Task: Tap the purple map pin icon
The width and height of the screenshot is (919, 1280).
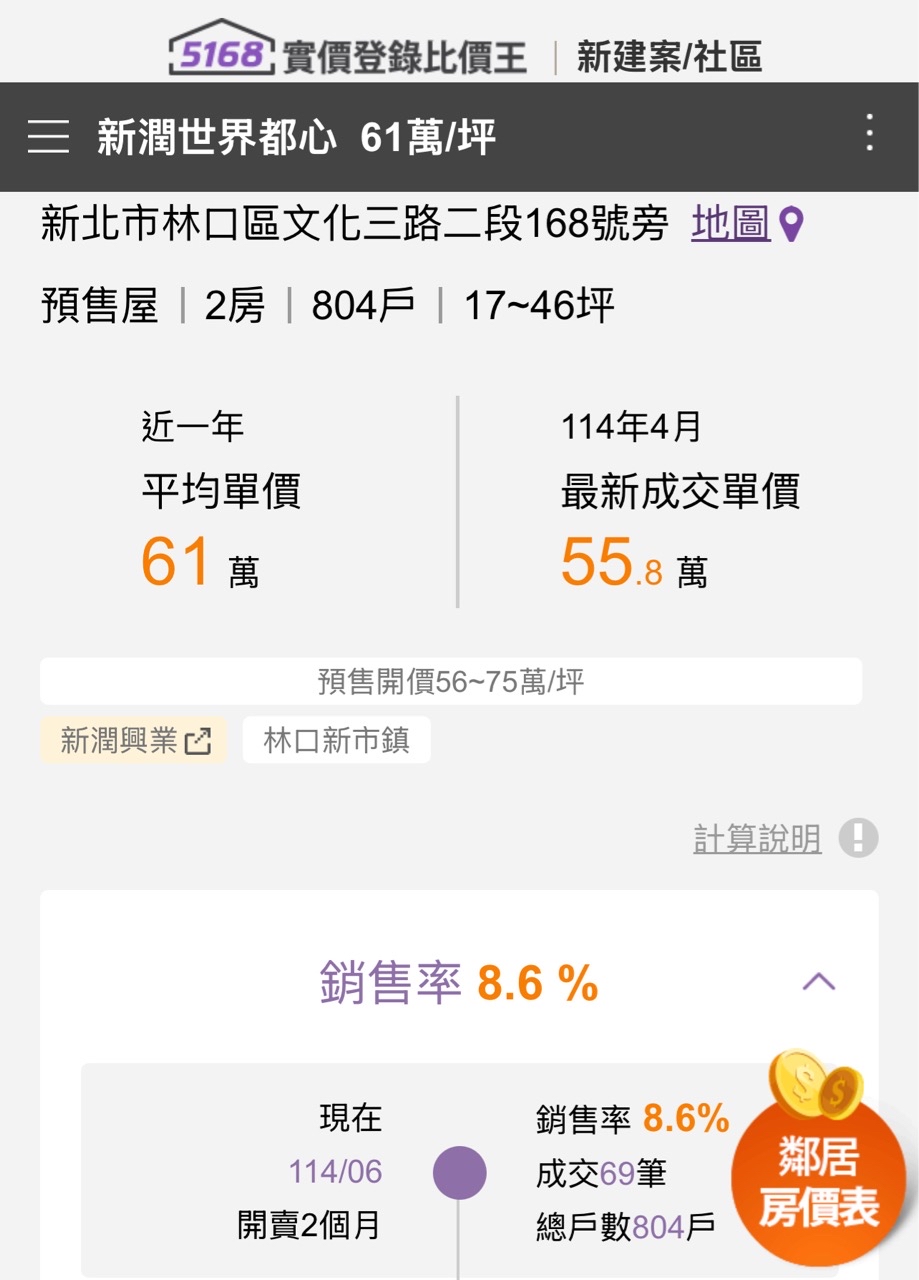Action: (x=792, y=225)
